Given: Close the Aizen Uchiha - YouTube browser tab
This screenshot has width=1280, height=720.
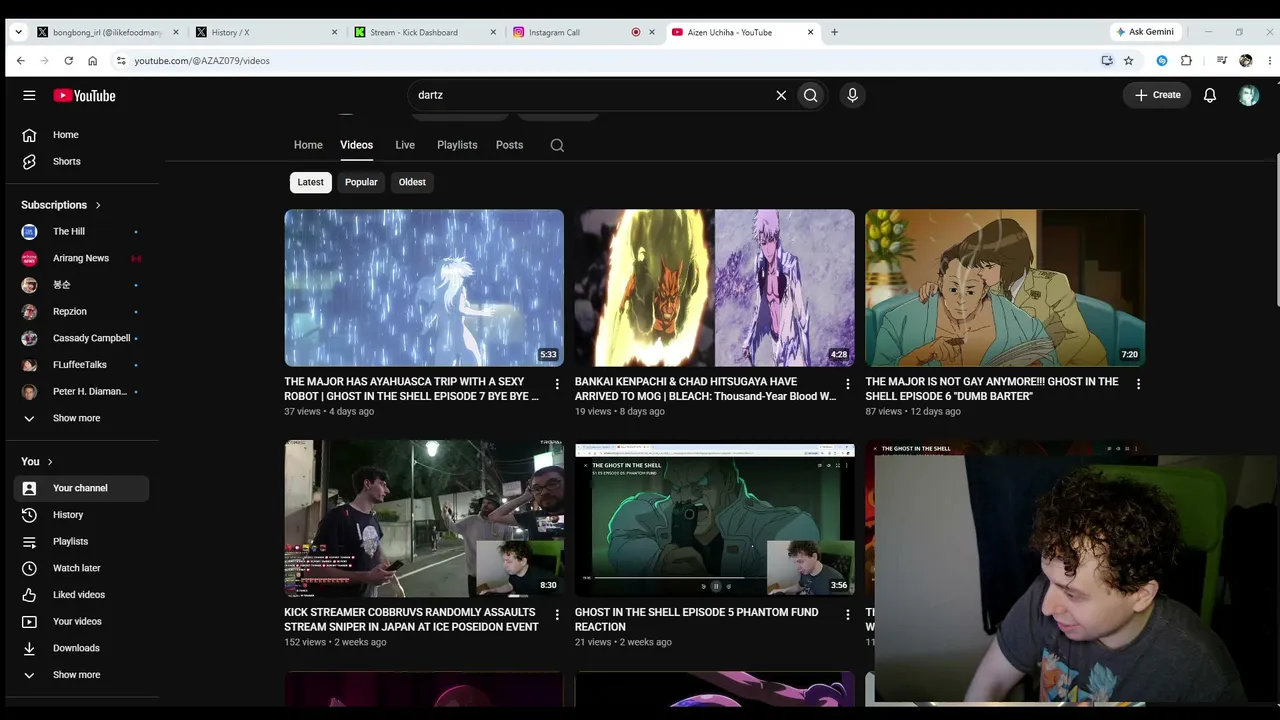Looking at the screenshot, I should coord(810,32).
